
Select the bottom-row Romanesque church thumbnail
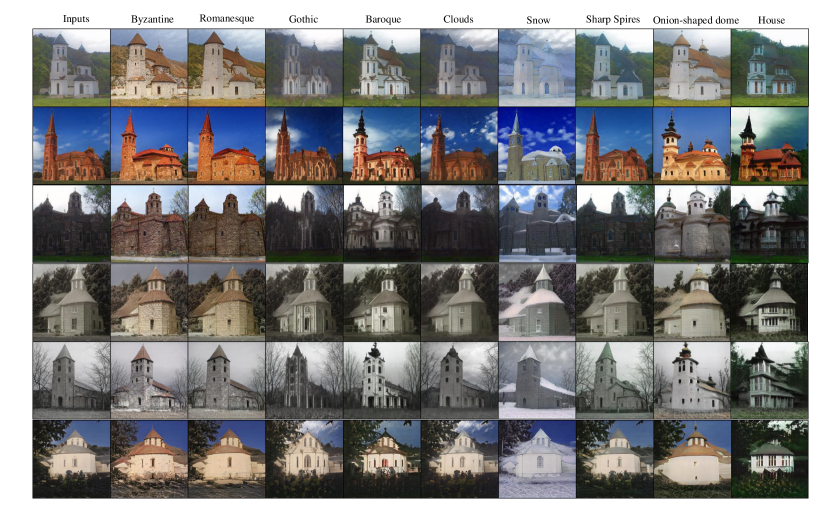click(x=226, y=457)
